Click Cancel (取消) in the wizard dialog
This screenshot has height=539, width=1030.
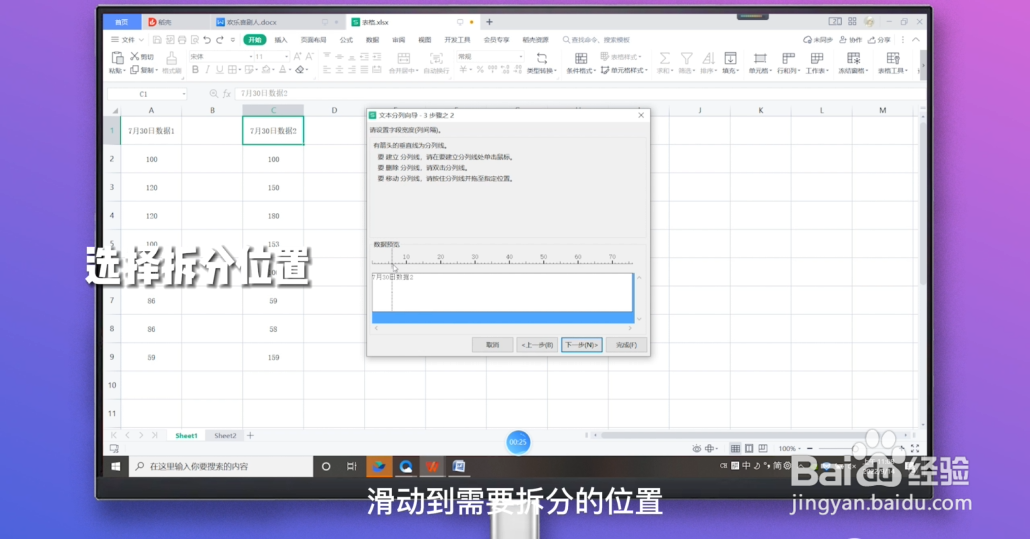point(493,345)
